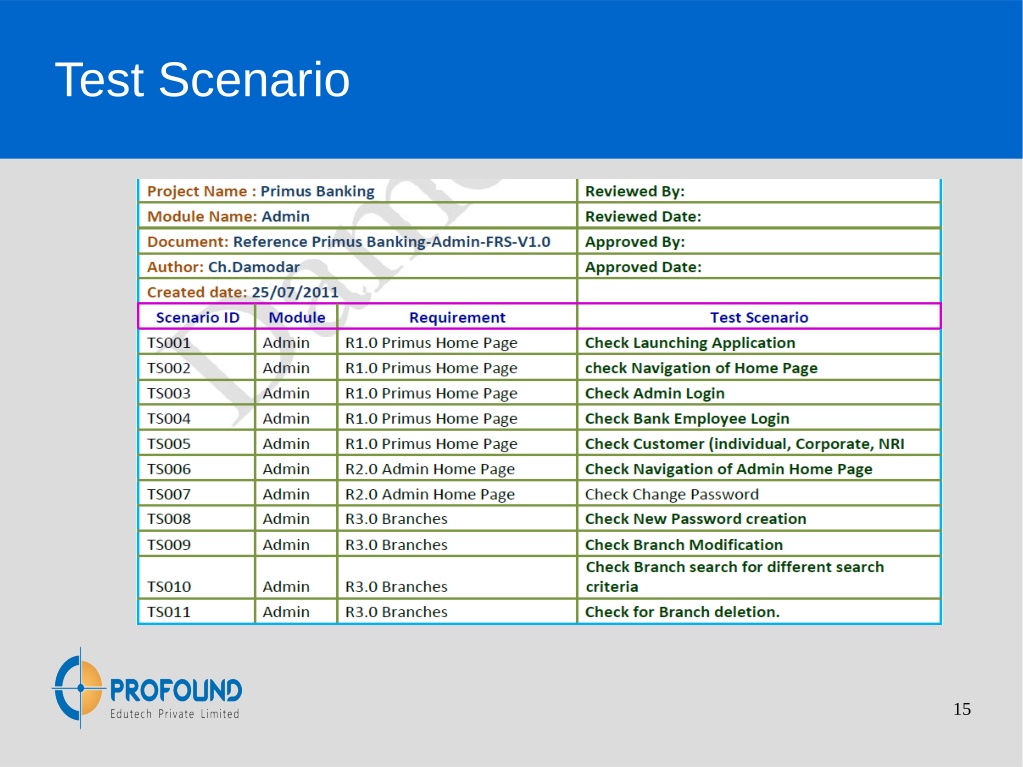Click the slide page number 15
This screenshot has width=1023, height=767.
962,709
